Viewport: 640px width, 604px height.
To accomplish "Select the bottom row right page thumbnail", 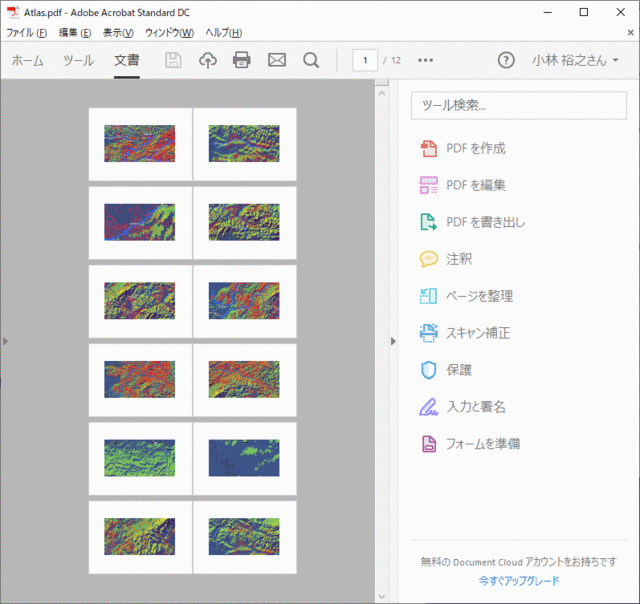I will [x=245, y=537].
